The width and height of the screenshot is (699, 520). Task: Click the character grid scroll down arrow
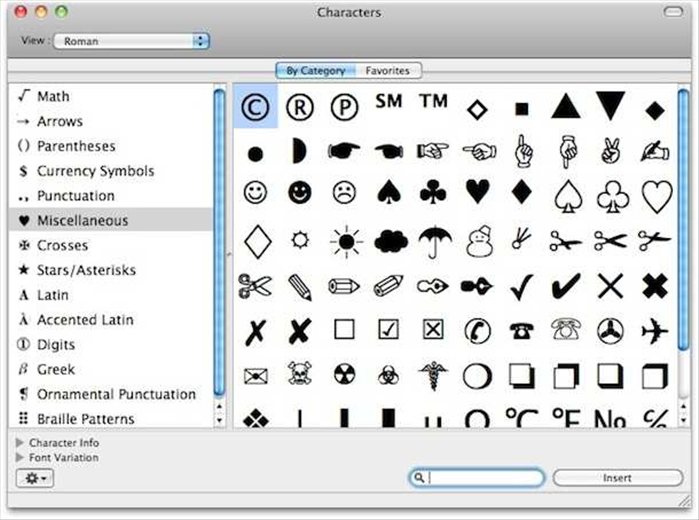pyautogui.click(x=683, y=421)
